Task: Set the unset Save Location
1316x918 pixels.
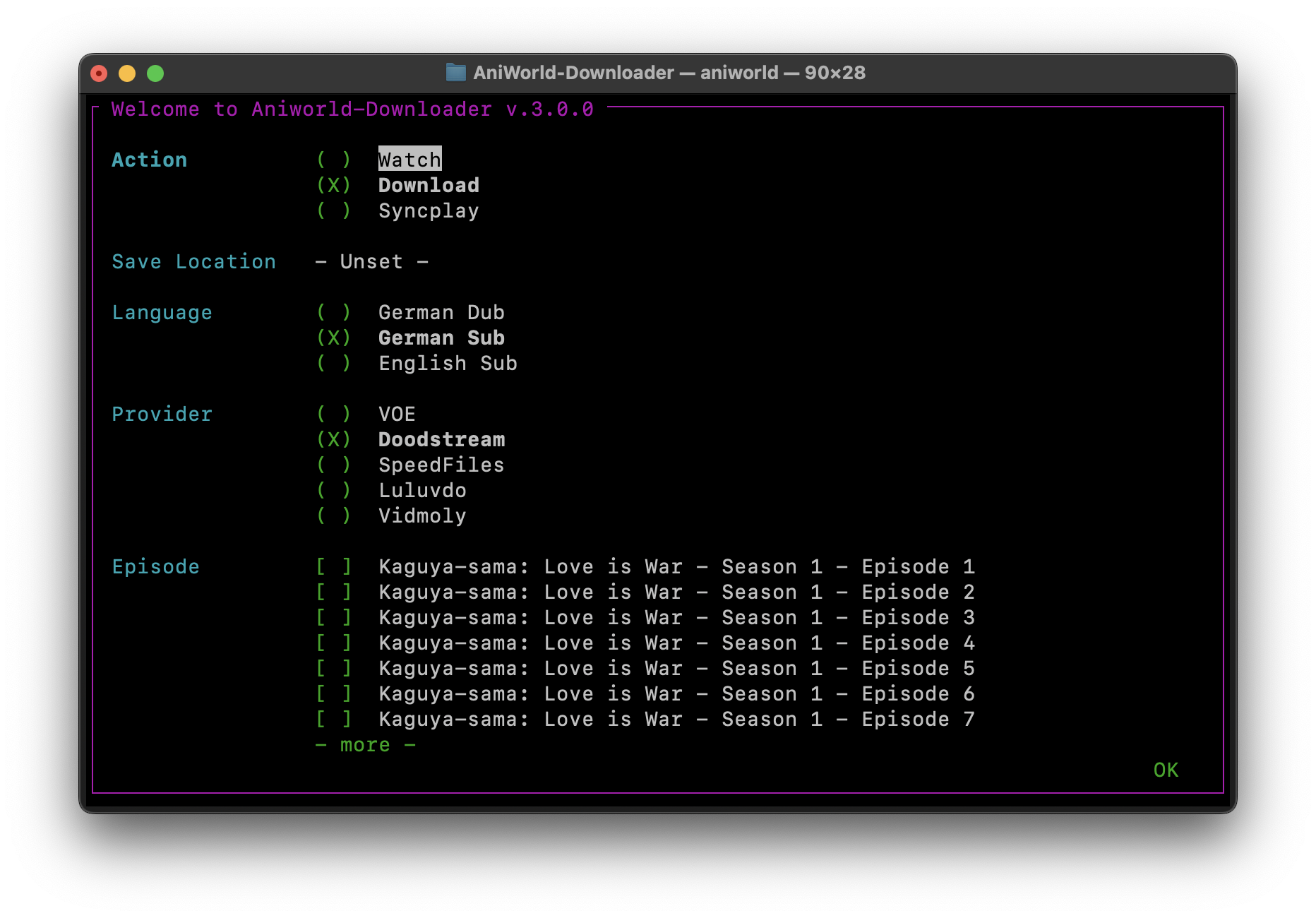Action: [x=371, y=261]
